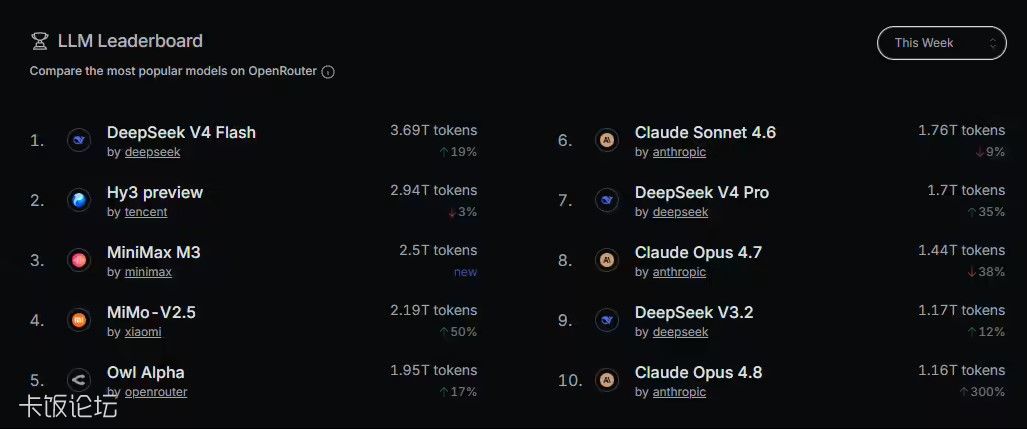Follow the minimax author link
Image resolution: width=1027 pixels, height=429 pixels.
point(149,272)
